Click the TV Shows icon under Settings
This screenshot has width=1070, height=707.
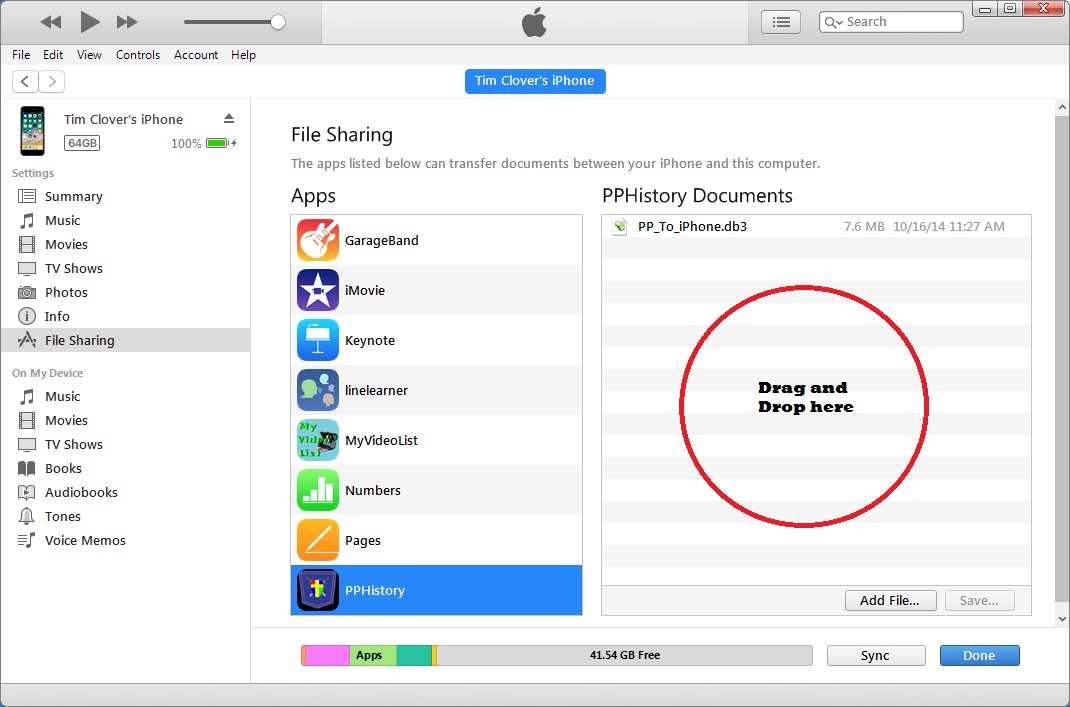27,269
